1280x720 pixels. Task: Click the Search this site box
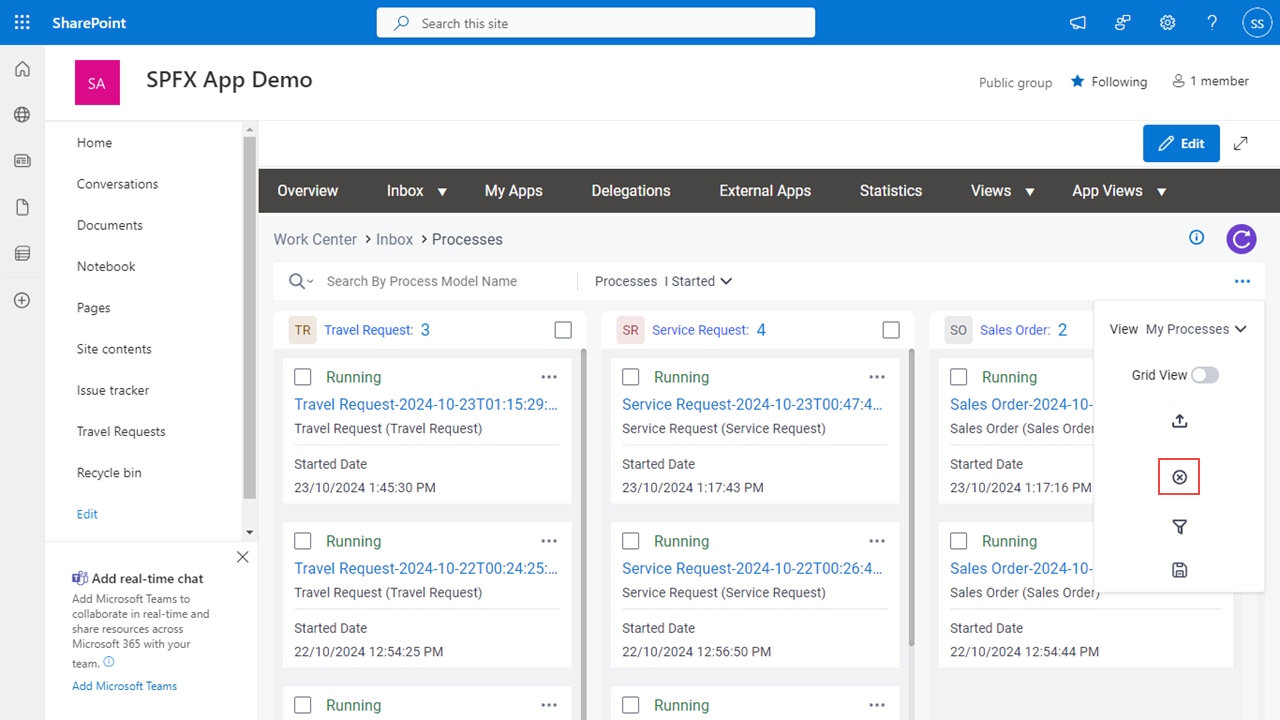click(x=596, y=23)
